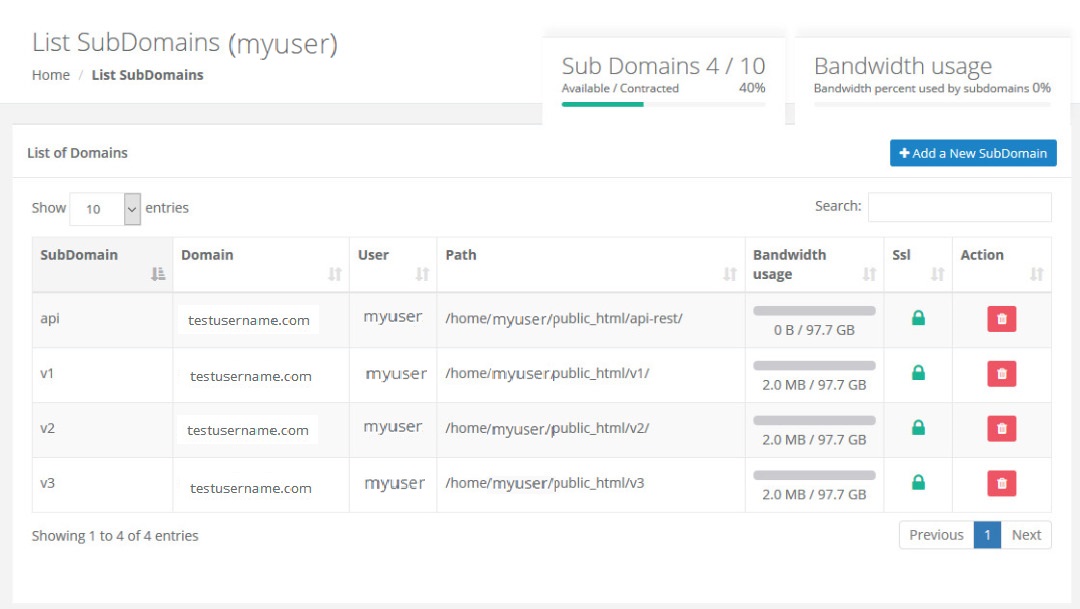Click path /home/myuser/public_html/api-rest/
Viewport: 1080px width, 609px height.
[x=564, y=318]
